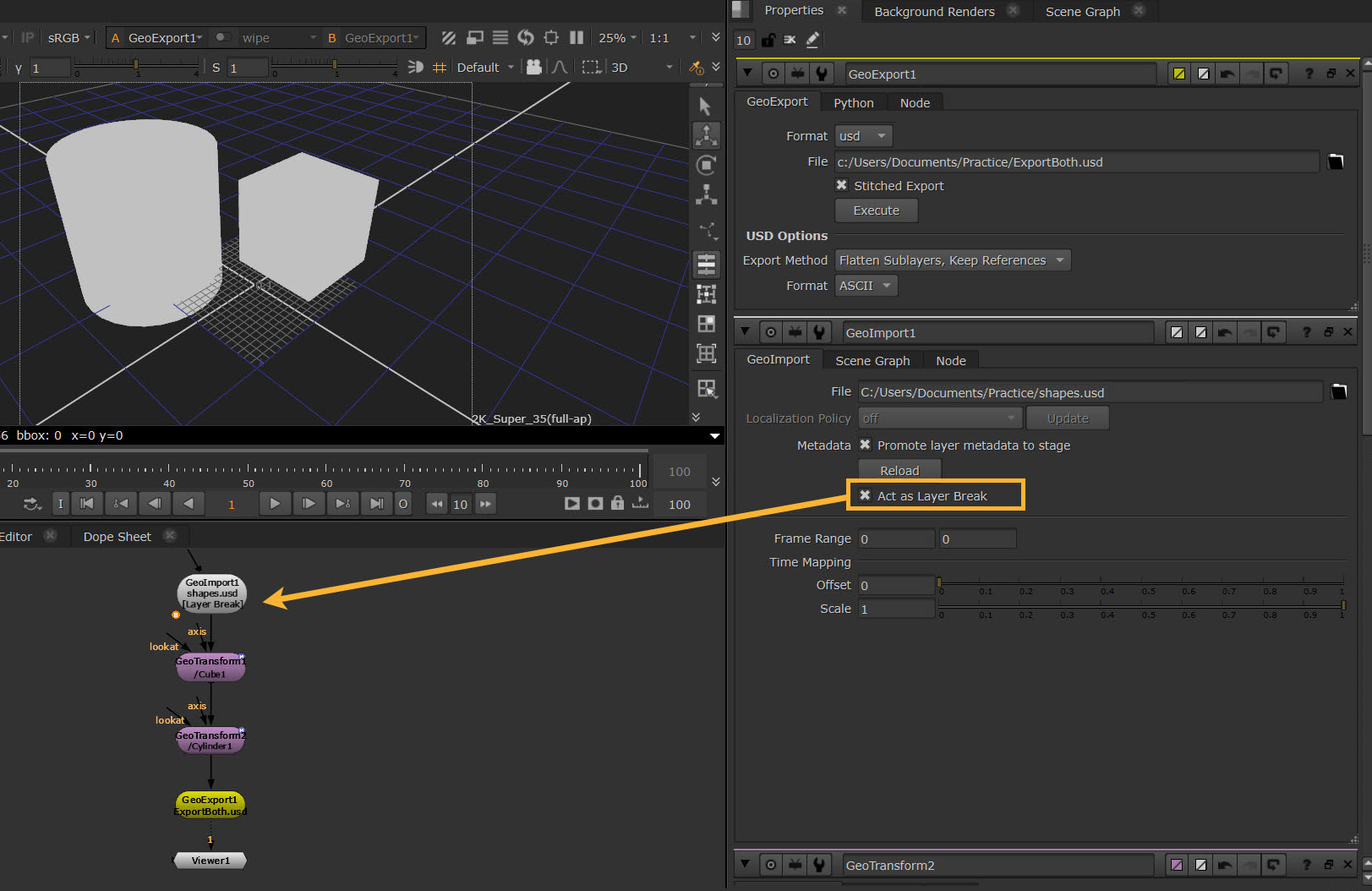Image resolution: width=1372 pixels, height=891 pixels.
Task: Toggle Stitched Export checkbox
Action: coord(841,185)
